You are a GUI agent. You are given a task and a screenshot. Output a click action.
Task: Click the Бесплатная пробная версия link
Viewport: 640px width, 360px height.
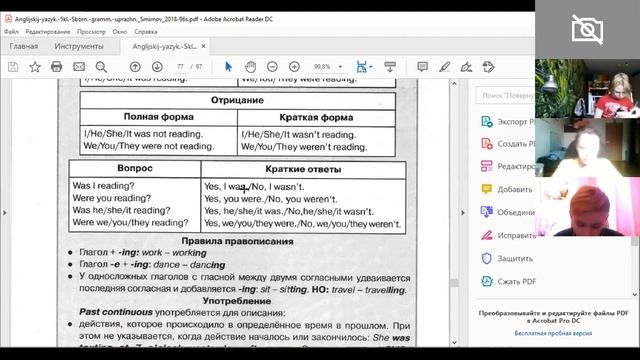553,333
